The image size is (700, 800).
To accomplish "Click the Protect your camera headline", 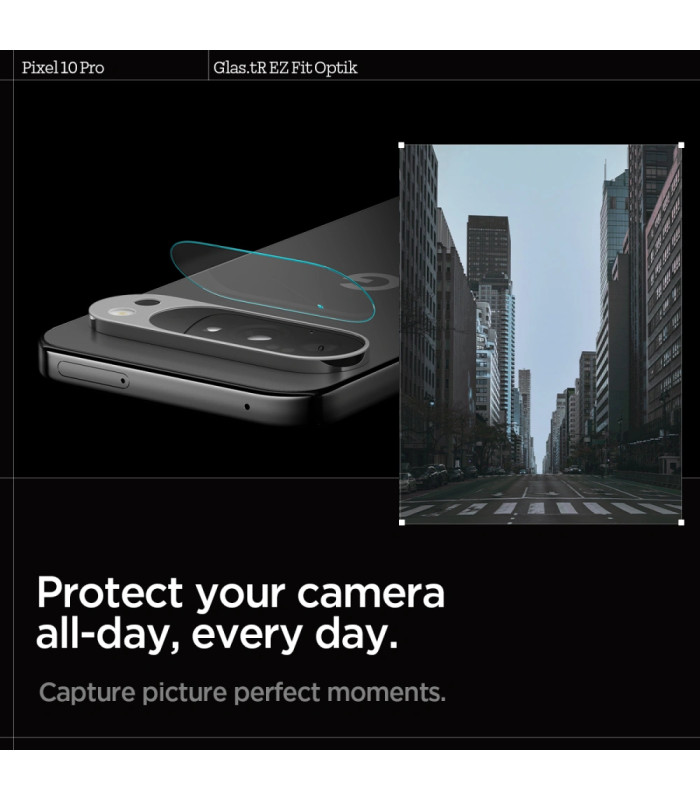I will [x=240, y=593].
